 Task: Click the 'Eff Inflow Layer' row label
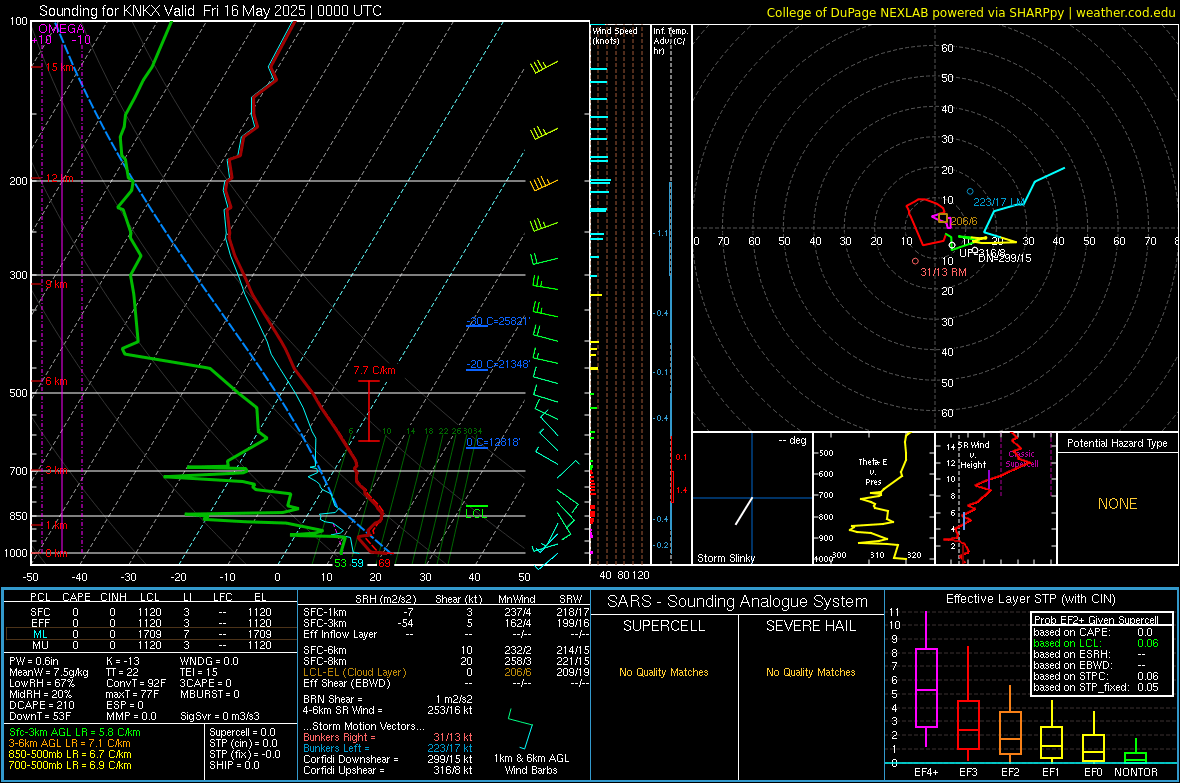[340, 634]
